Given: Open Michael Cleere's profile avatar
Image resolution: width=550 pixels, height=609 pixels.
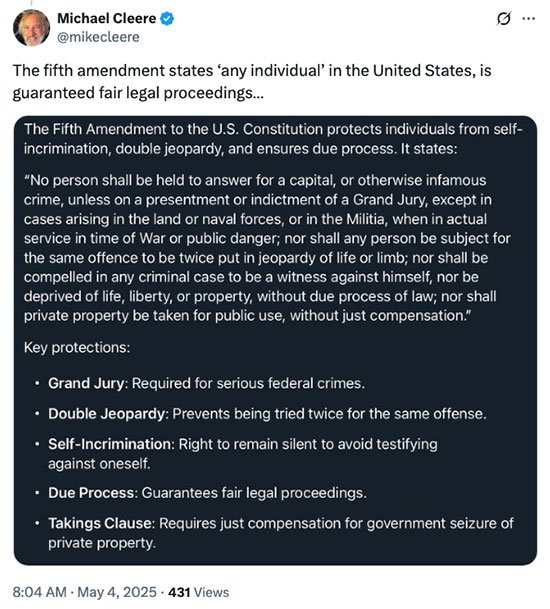Looking at the screenshot, I should (31, 28).
